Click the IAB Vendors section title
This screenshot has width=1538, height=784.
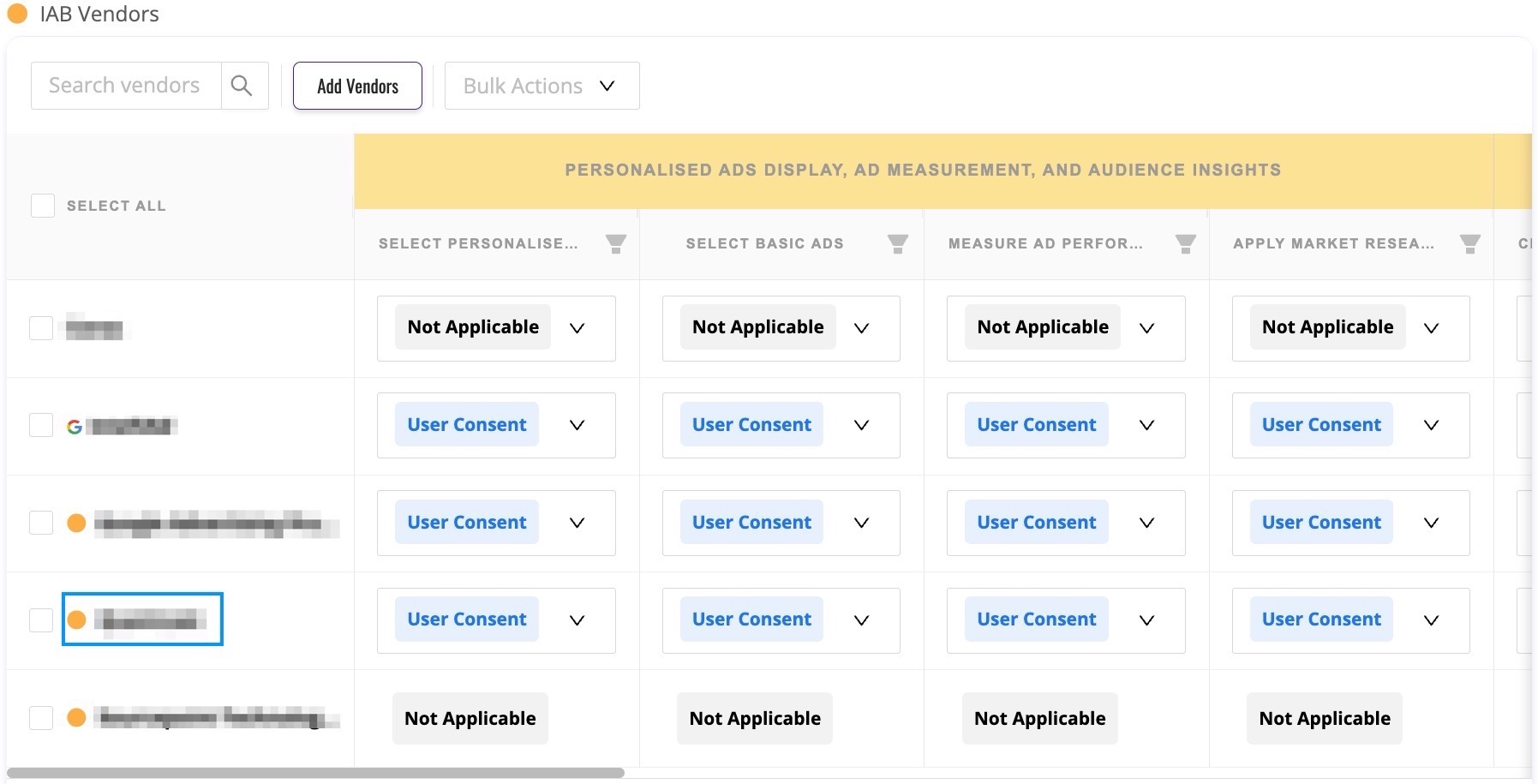(99, 14)
